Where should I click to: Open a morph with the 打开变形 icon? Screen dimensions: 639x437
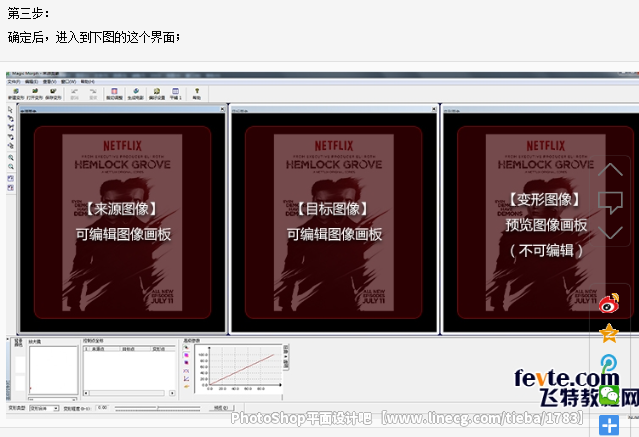[35, 94]
